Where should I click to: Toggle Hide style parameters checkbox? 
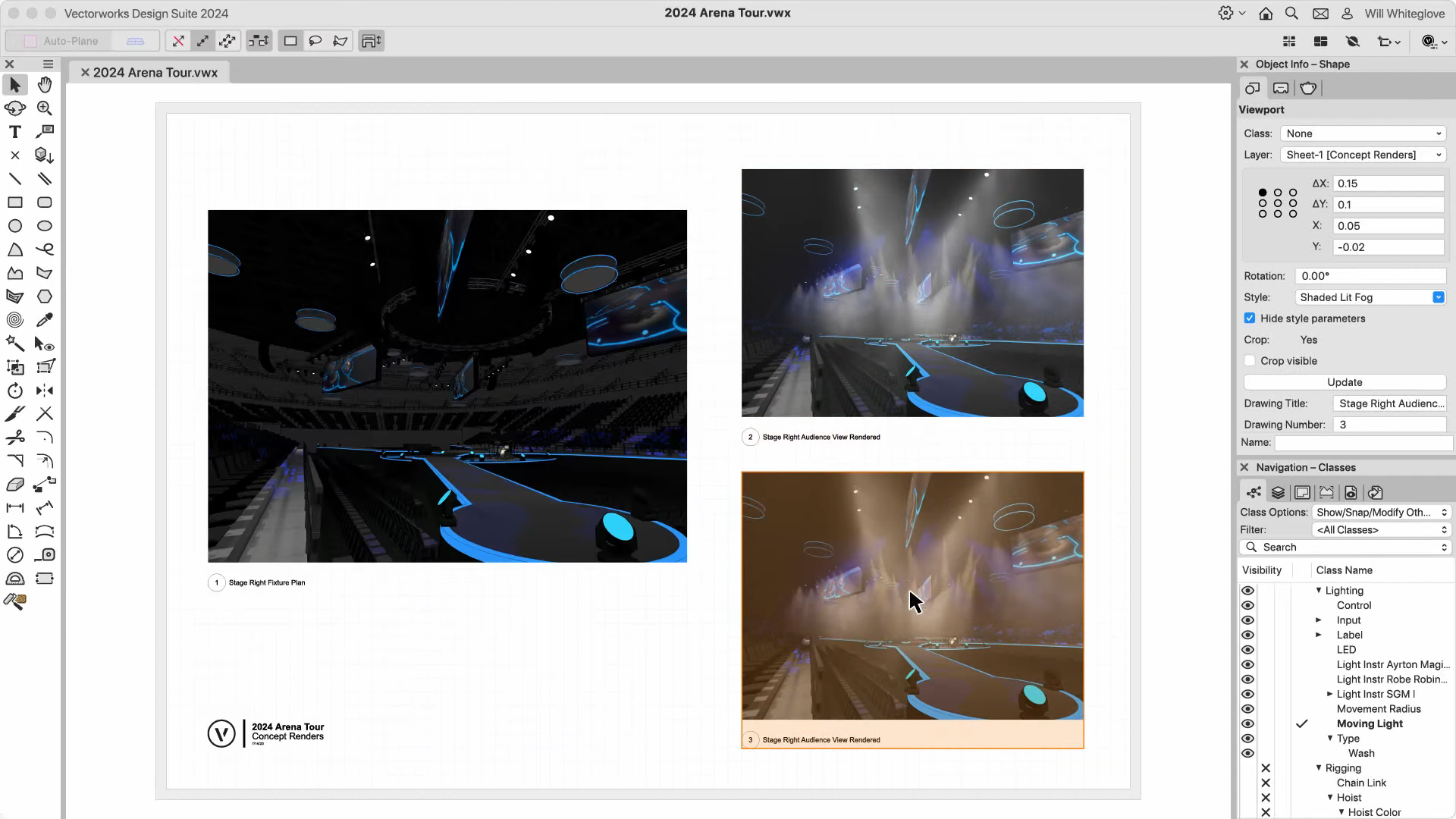coord(1250,318)
